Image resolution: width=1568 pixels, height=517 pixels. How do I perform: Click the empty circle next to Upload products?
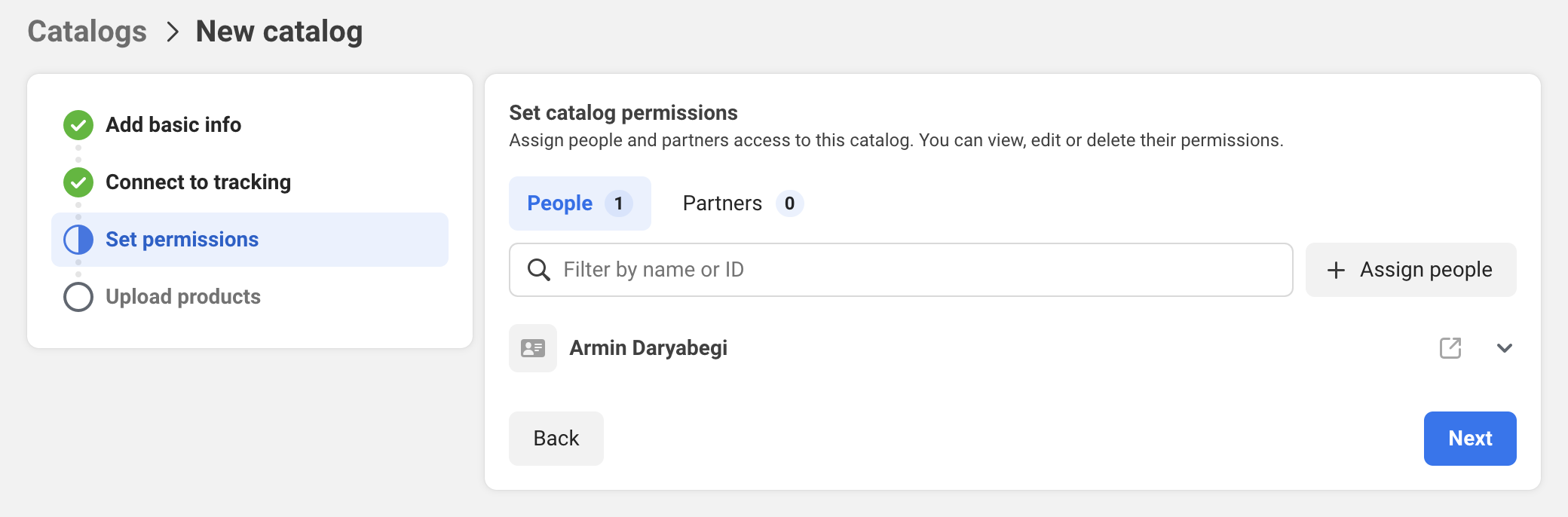coord(78,297)
